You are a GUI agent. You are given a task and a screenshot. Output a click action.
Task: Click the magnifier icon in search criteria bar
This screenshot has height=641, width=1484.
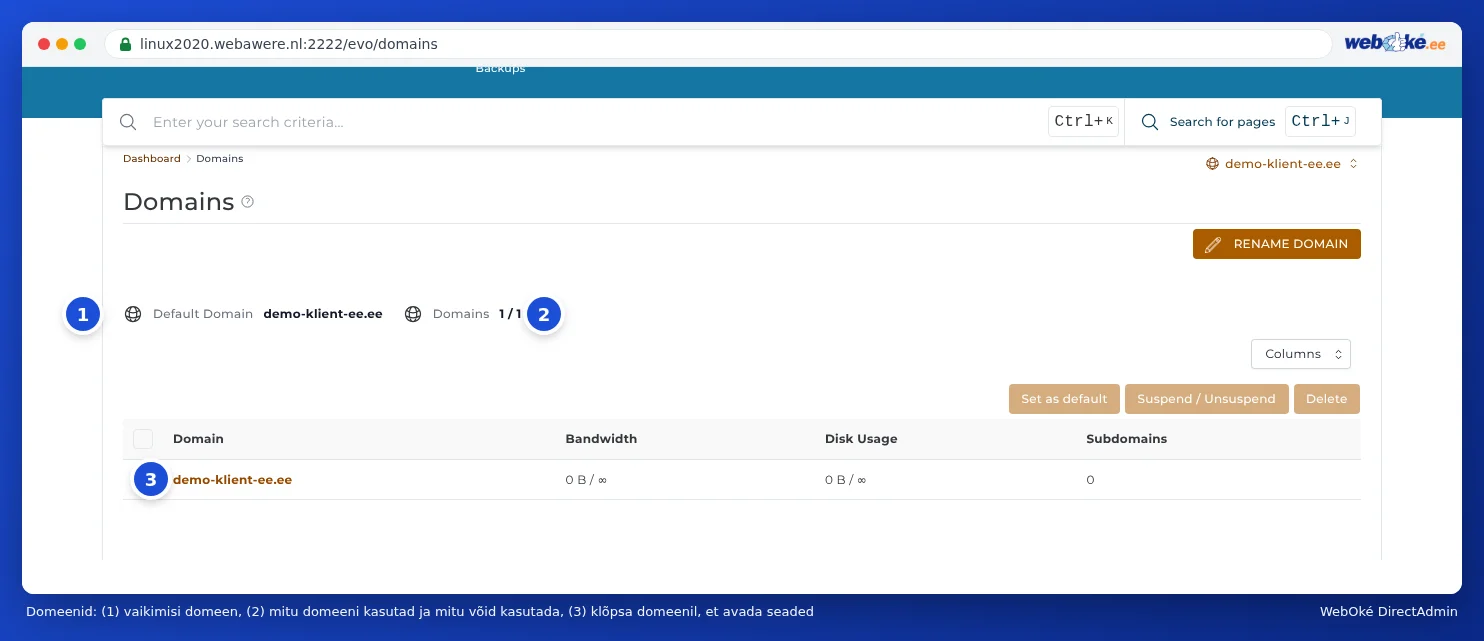[128, 122]
